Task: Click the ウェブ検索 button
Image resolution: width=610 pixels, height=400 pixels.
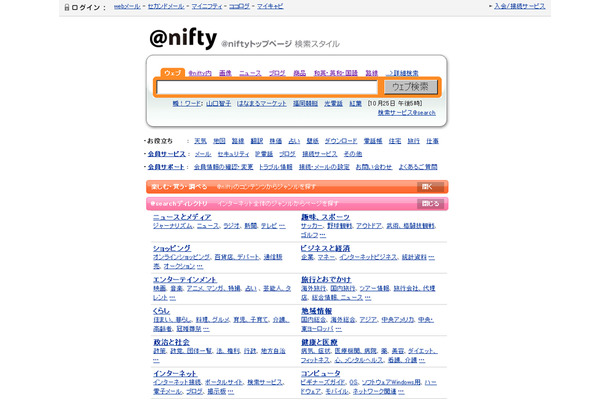Action: click(x=410, y=87)
